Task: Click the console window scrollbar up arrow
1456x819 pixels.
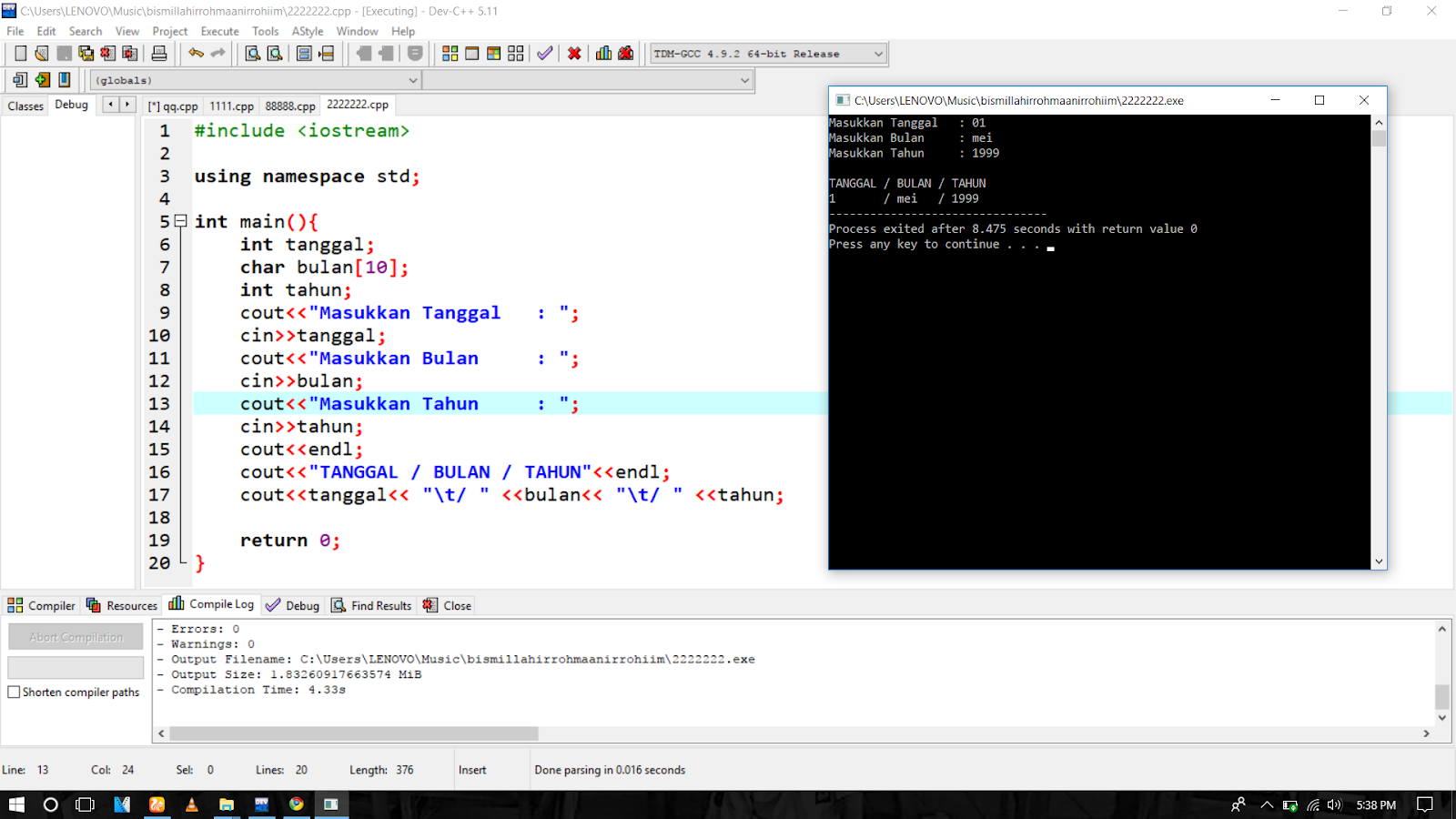Action: pyautogui.click(x=1379, y=123)
